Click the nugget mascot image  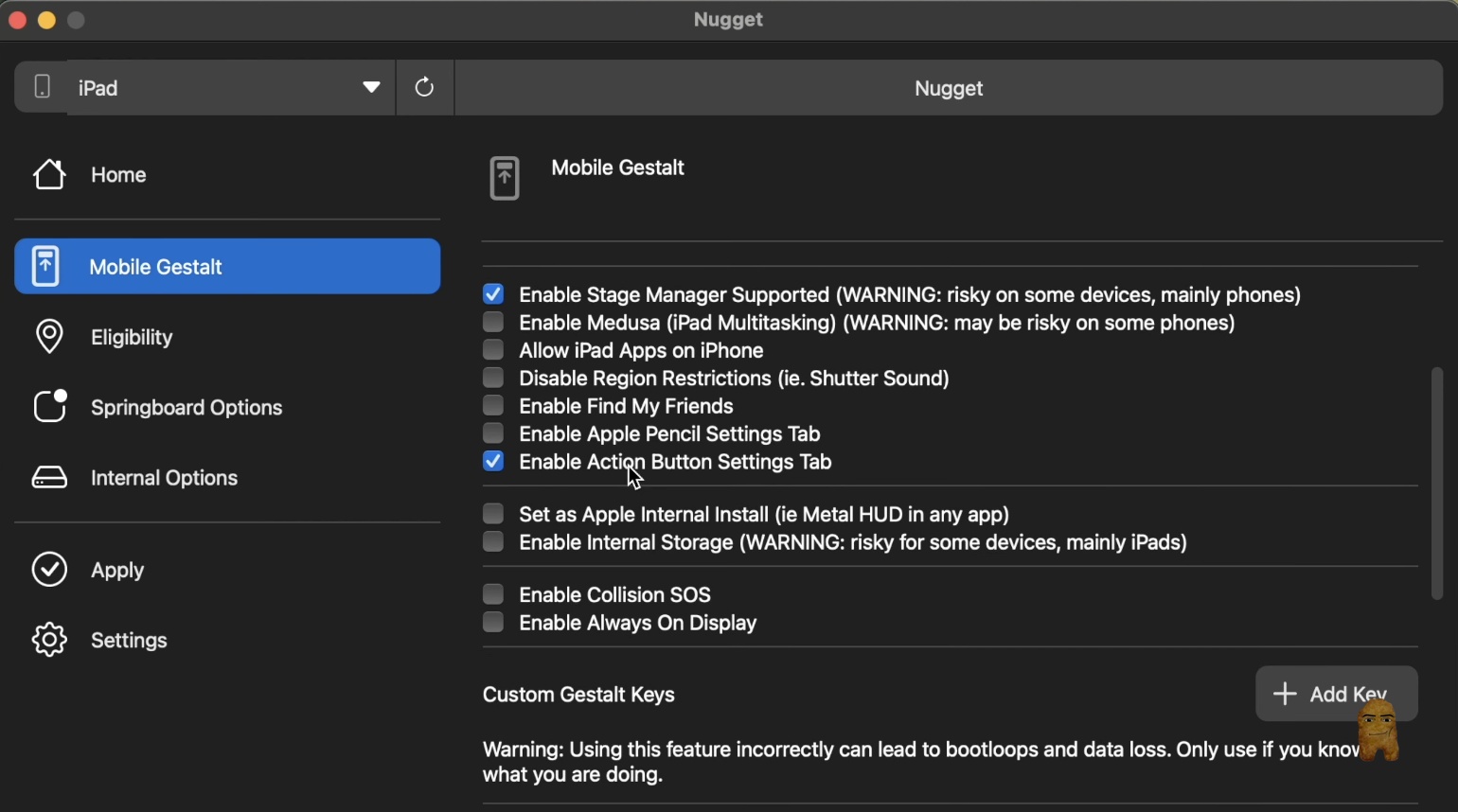tap(1378, 731)
